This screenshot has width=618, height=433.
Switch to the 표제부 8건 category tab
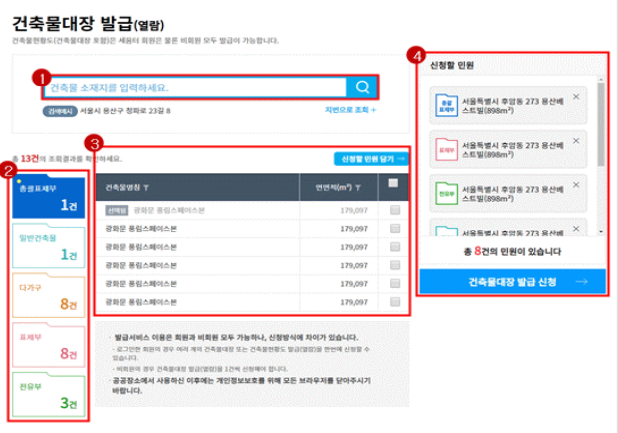[x=48, y=345]
